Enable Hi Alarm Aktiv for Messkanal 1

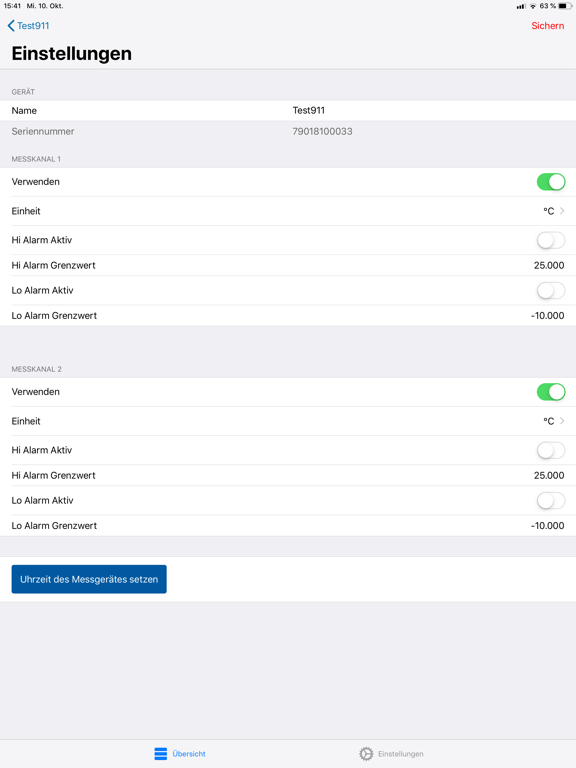tap(551, 240)
